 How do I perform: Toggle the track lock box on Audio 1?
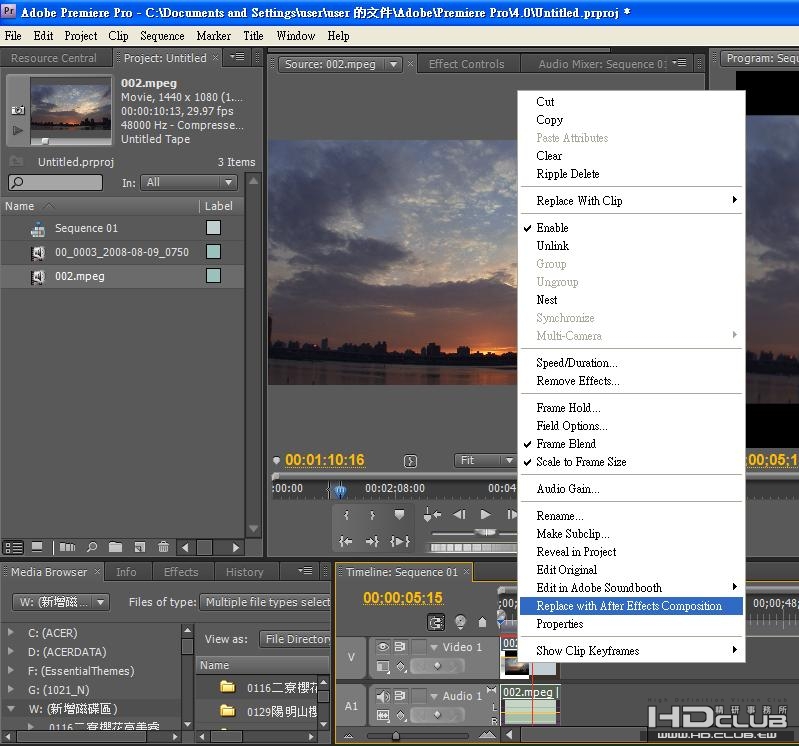(418, 696)
